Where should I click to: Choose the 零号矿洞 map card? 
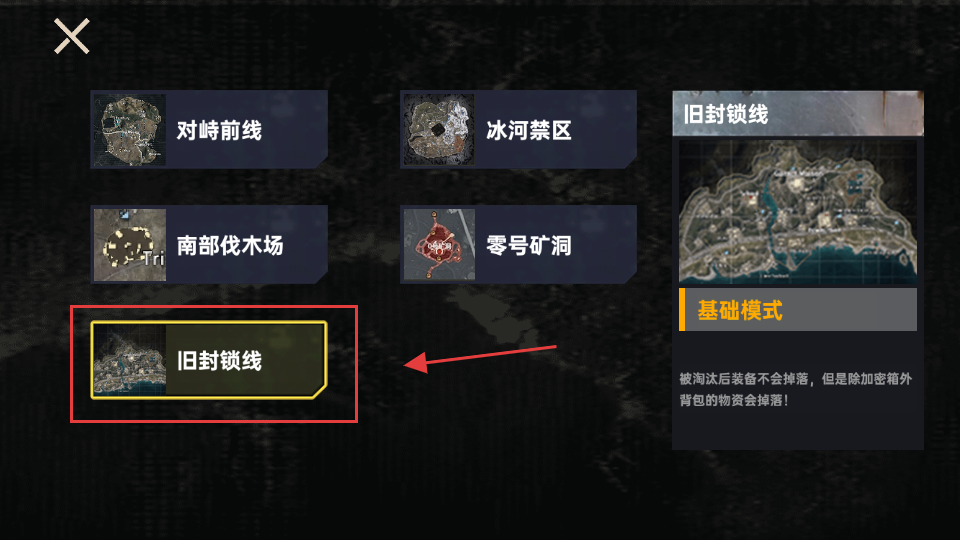(x=519, y=244)
